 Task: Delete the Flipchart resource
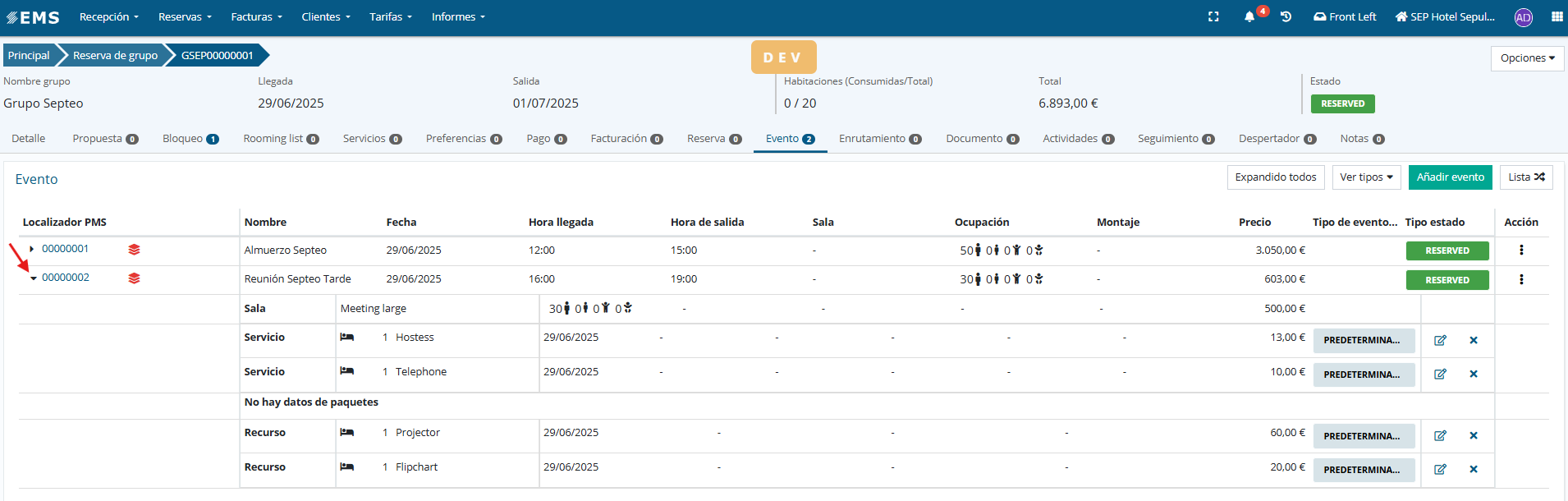pos(1474,470)
